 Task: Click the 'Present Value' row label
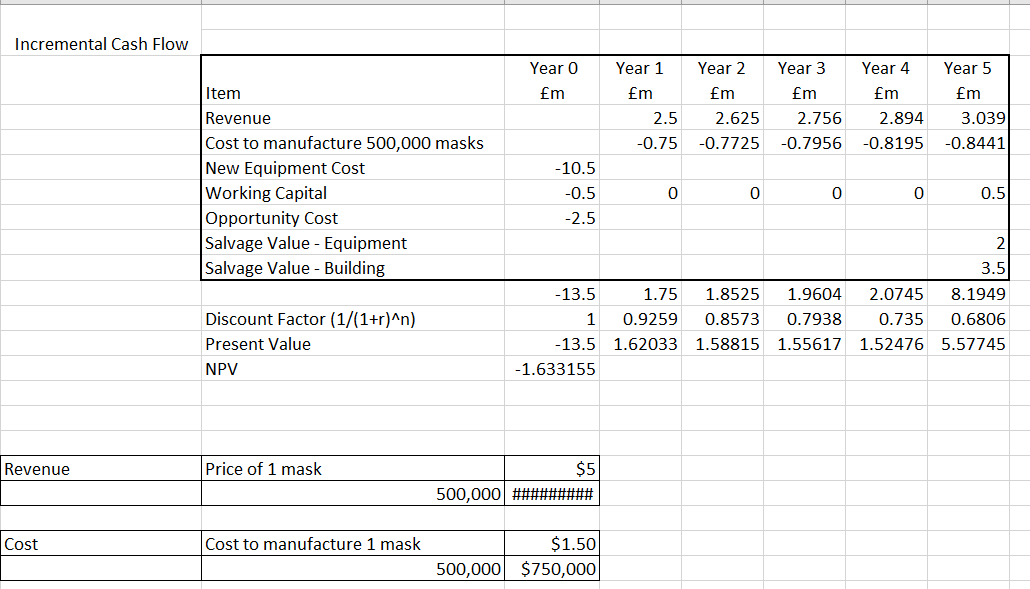(x=353, y=343)
